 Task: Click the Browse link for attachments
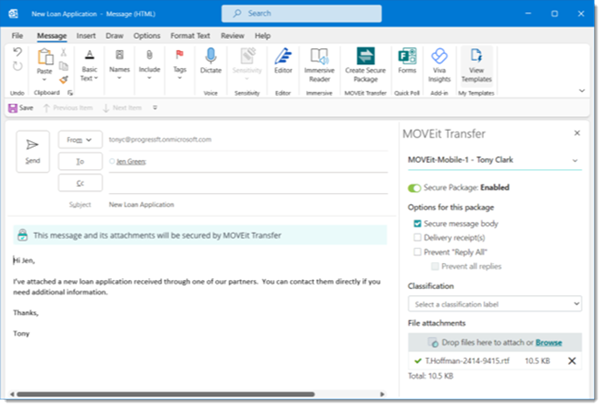[x=549, y=342]
